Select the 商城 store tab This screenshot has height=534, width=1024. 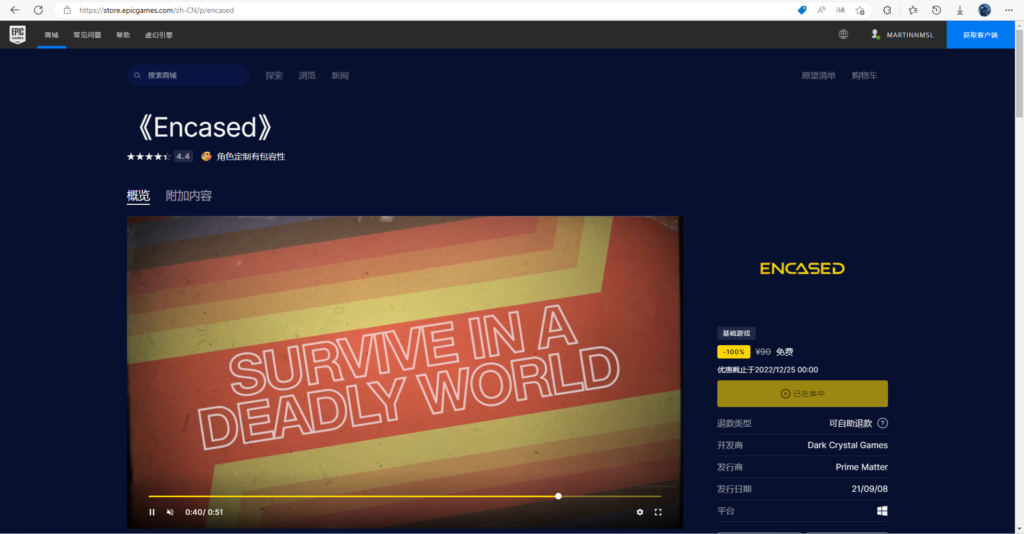(52, 35)
